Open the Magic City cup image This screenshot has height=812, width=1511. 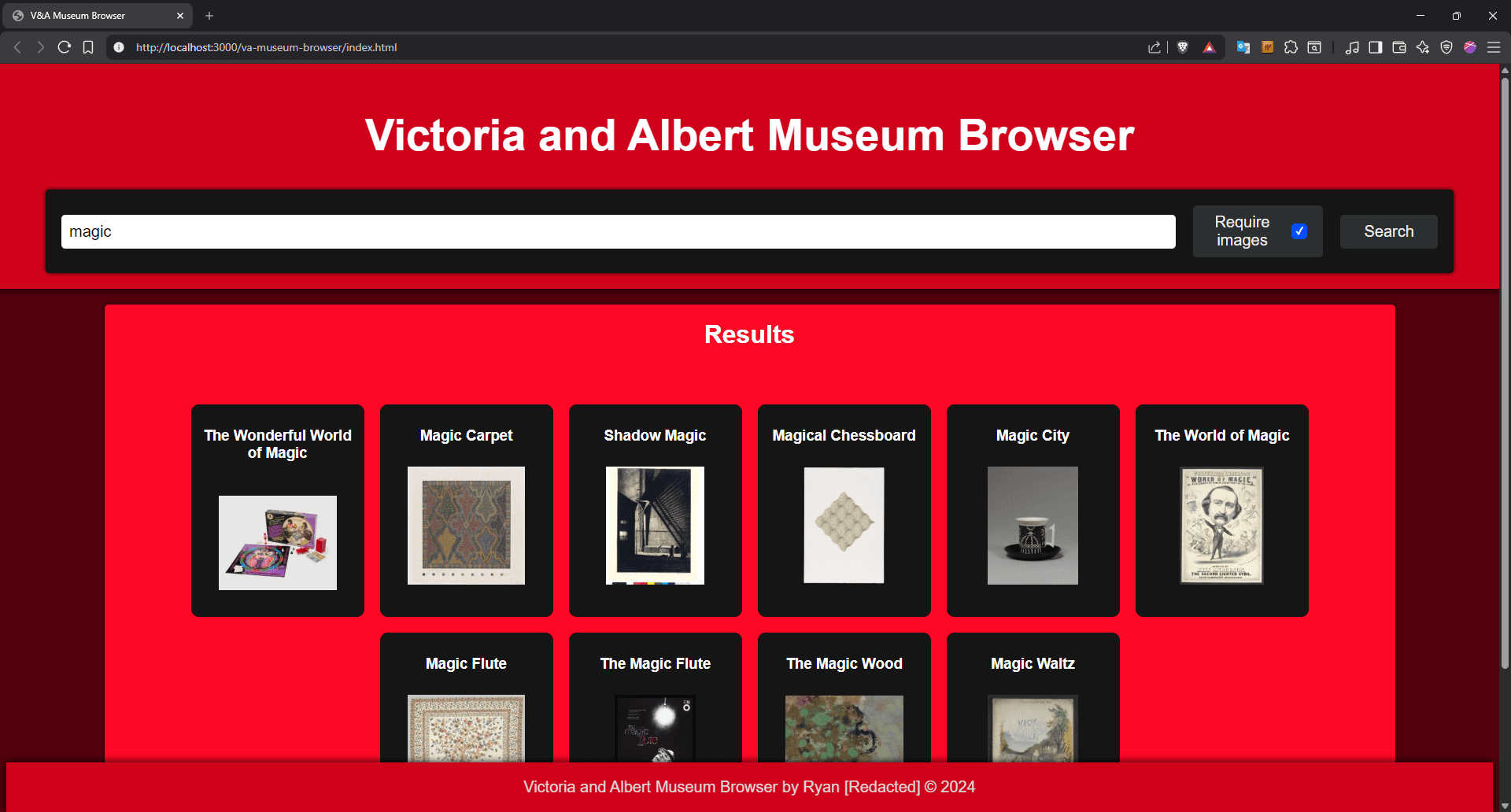1033,526
